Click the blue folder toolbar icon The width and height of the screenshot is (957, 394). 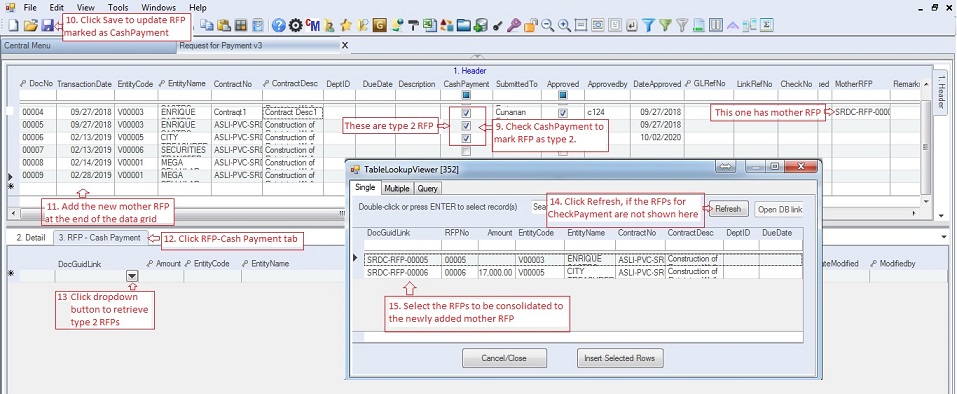click(x=463, y=25)
